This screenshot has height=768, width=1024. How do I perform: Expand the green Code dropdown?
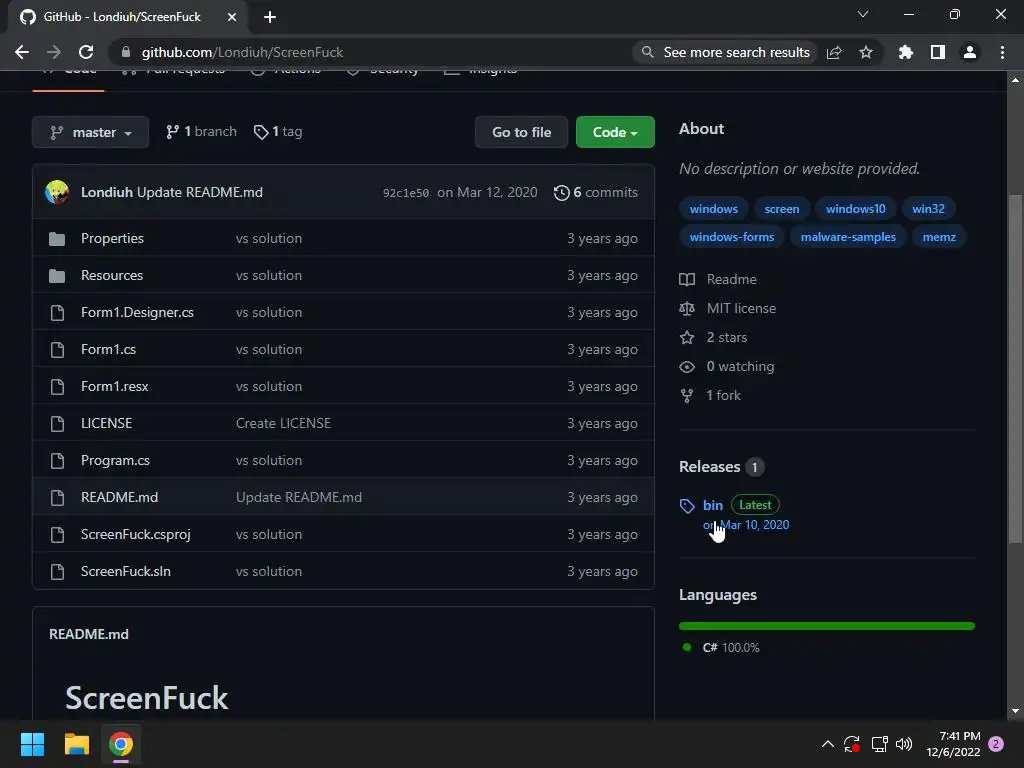point(615,133)
